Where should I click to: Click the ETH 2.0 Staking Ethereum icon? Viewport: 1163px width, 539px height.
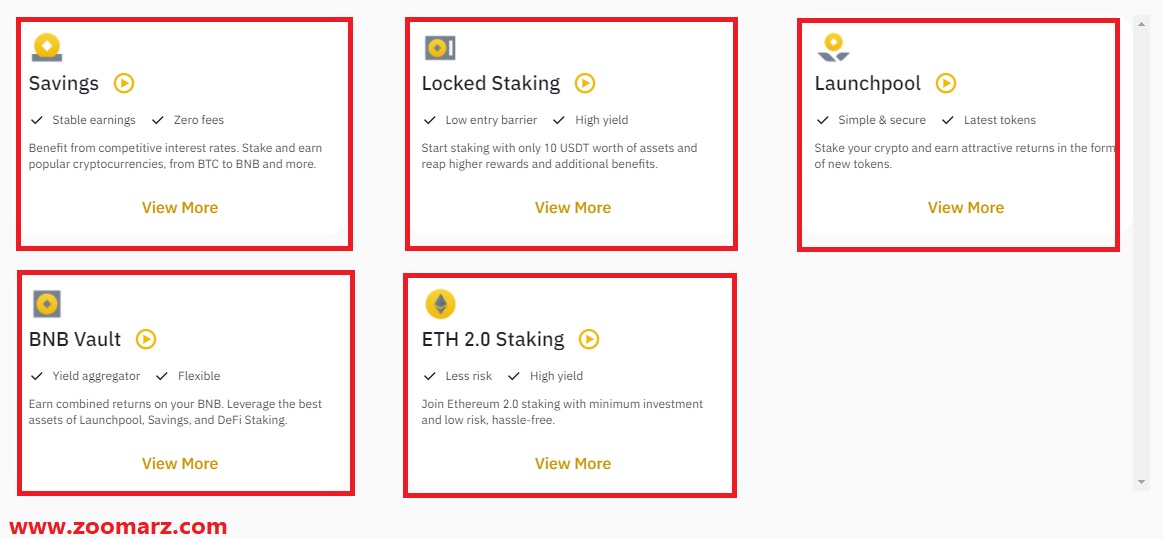tap(440, 304)
